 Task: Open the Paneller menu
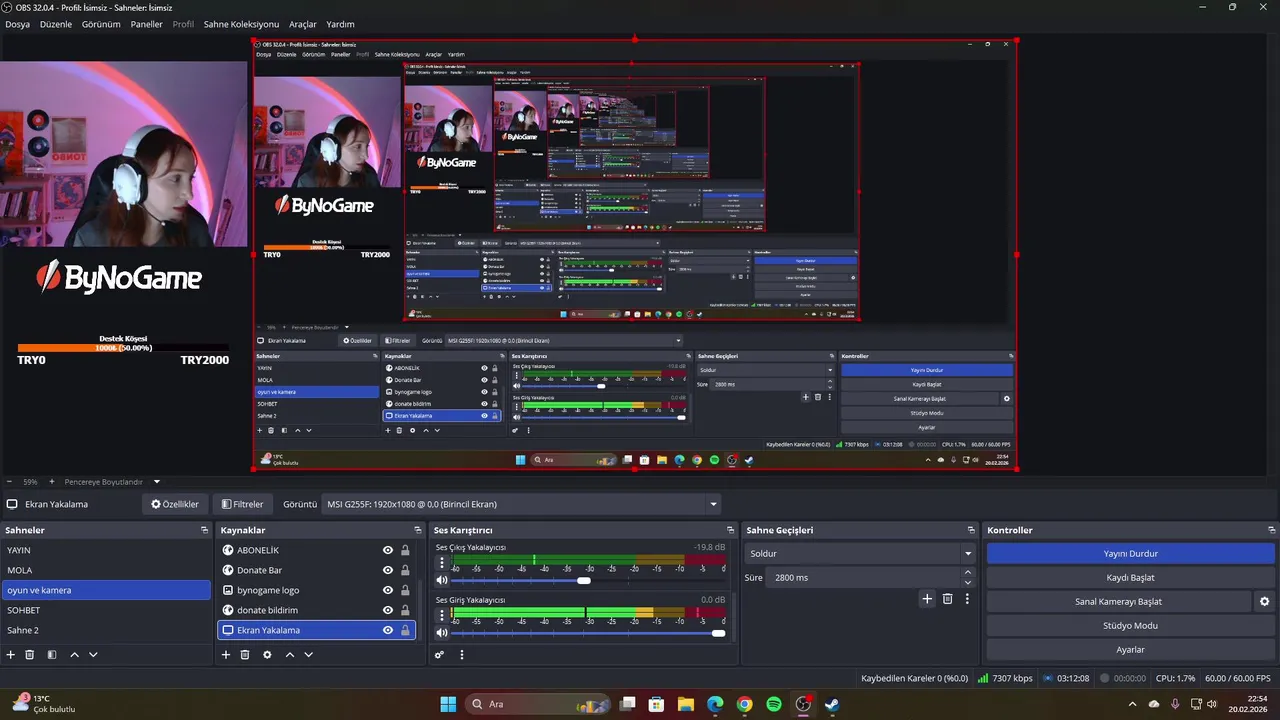tap(146, 24)
